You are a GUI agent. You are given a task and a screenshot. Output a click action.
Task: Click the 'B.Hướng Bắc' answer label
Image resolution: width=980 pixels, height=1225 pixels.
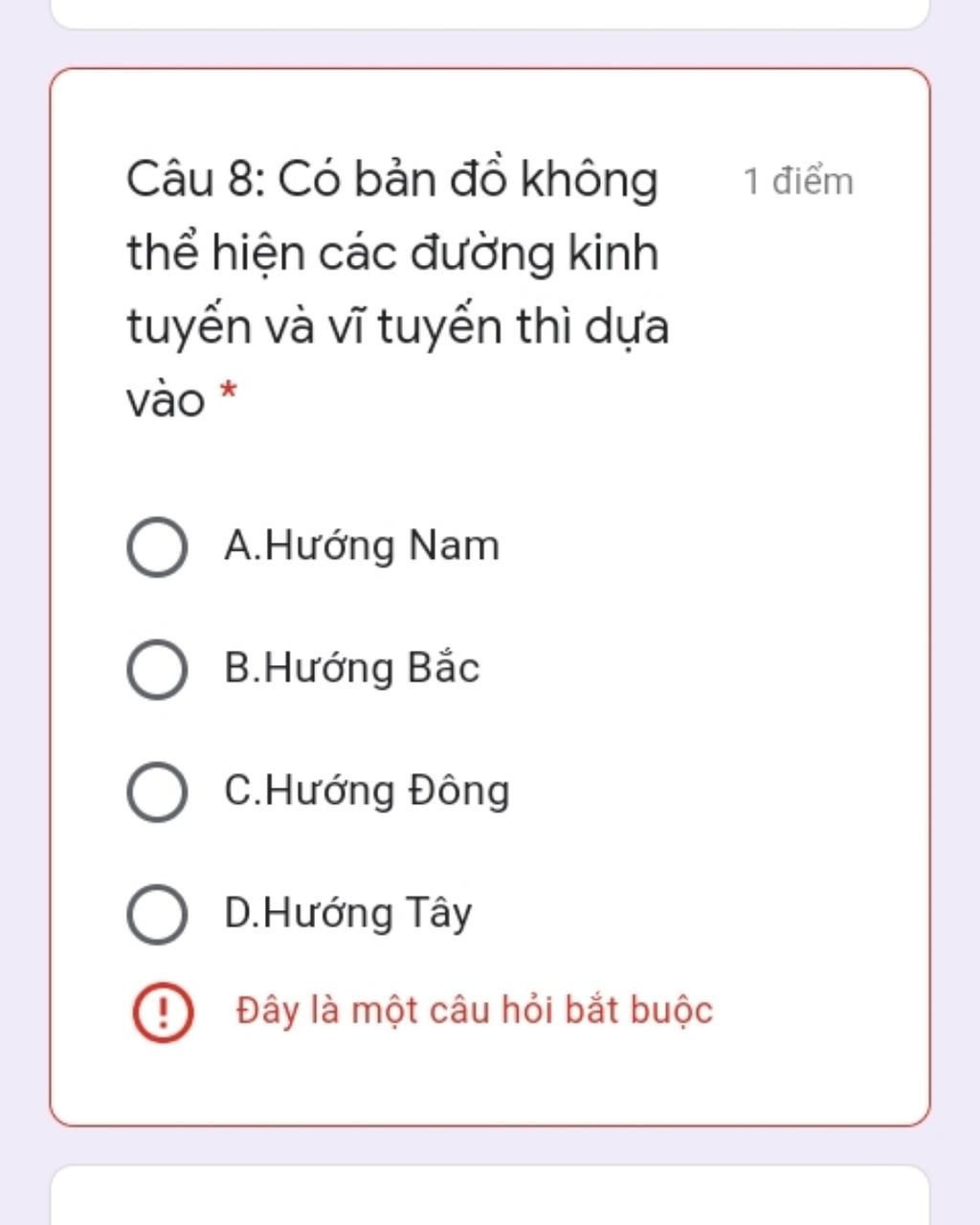click(x=351, y=667)
